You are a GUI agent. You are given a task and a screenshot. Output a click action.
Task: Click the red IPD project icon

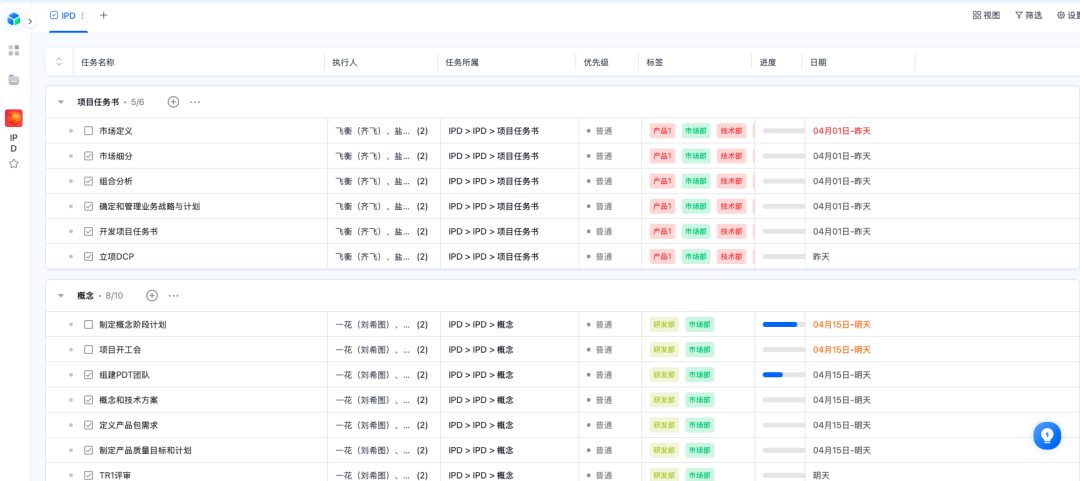14,118
